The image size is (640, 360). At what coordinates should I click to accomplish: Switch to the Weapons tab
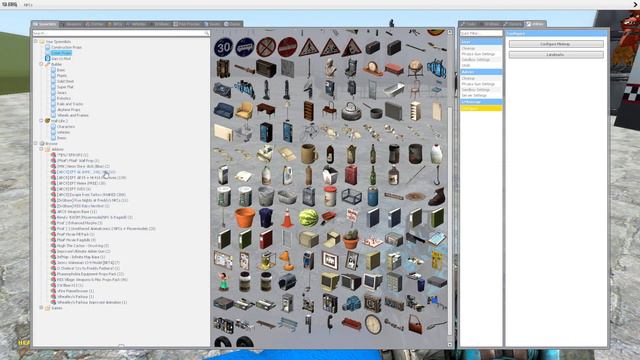(x=71, y=24)
